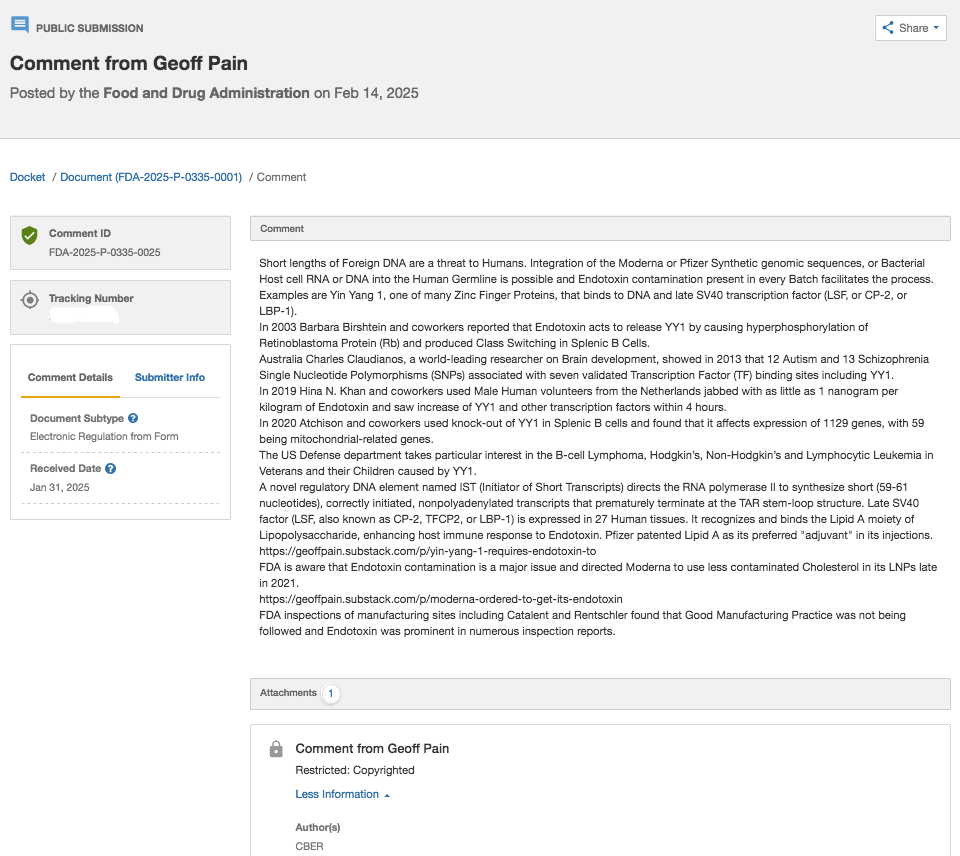Open the Share dropdown menu

coord(910,28)
